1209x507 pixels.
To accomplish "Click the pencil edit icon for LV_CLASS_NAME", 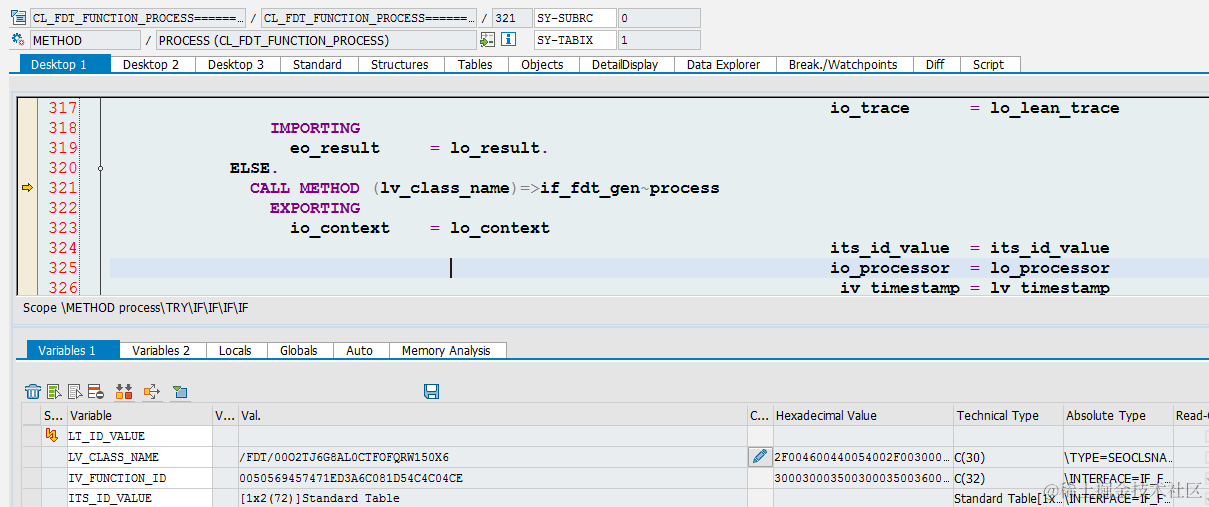I will pos(760,457).
